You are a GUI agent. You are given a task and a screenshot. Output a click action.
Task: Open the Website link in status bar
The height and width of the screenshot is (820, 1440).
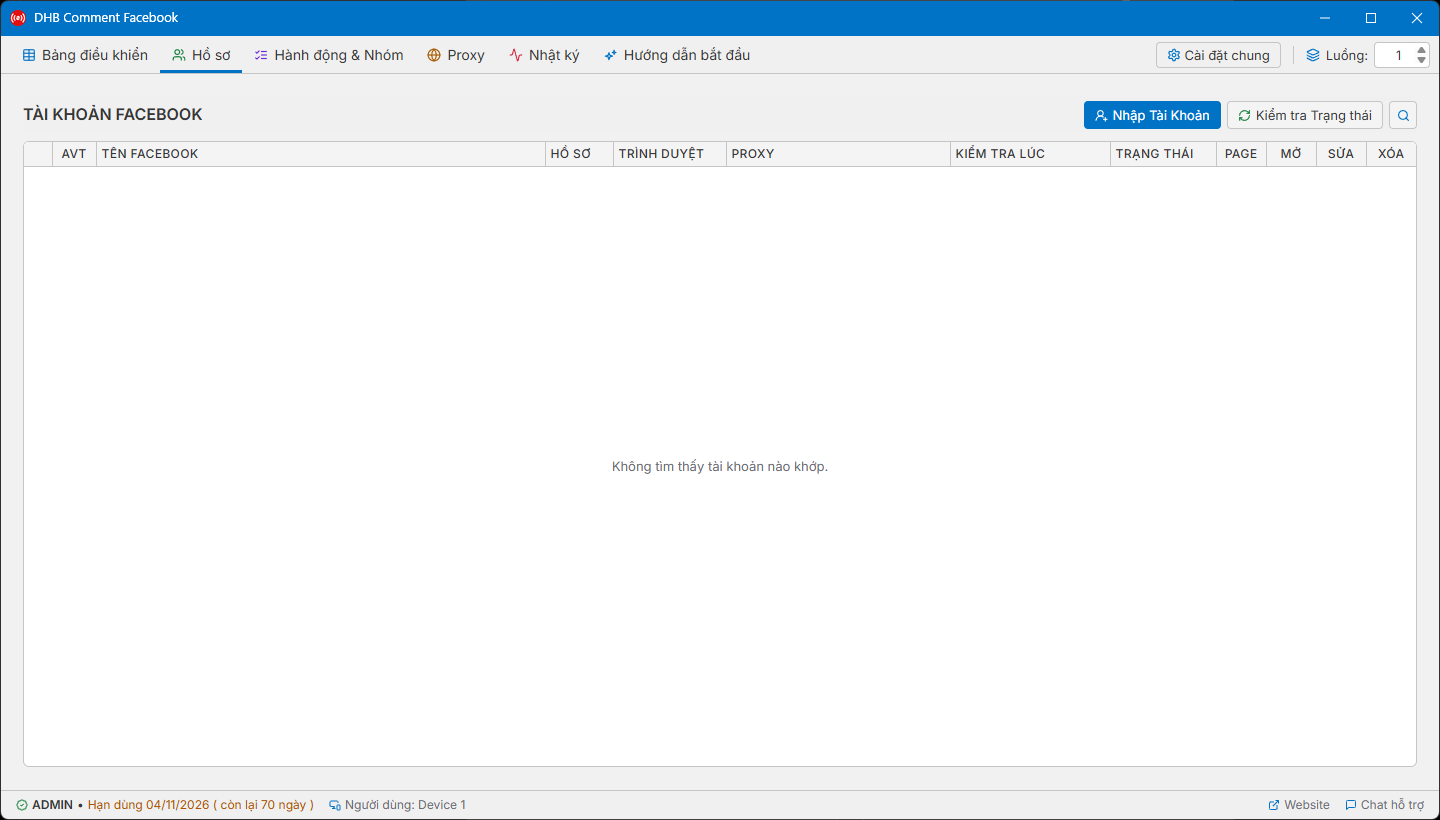pos(1299,805)
